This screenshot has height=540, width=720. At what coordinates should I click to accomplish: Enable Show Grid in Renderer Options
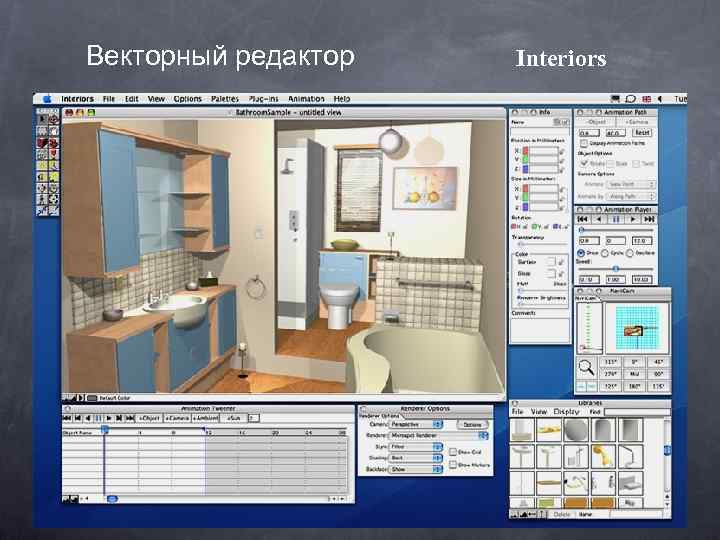tap(453, 452)
